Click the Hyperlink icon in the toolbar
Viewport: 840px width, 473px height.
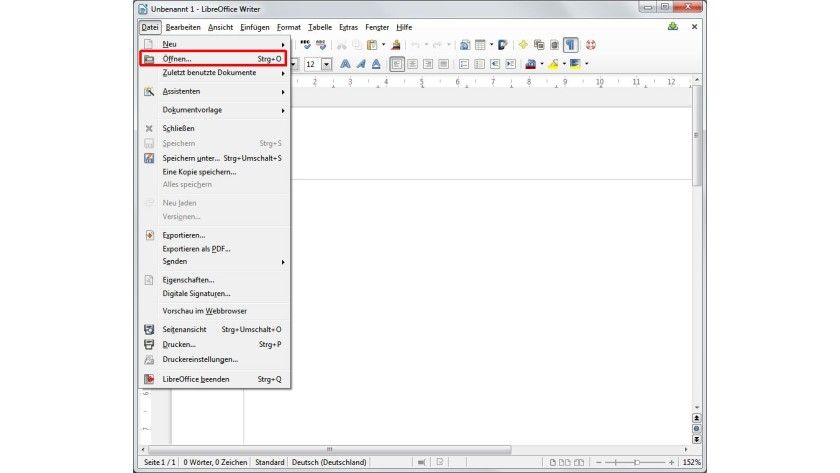click(x=464, y=45)
